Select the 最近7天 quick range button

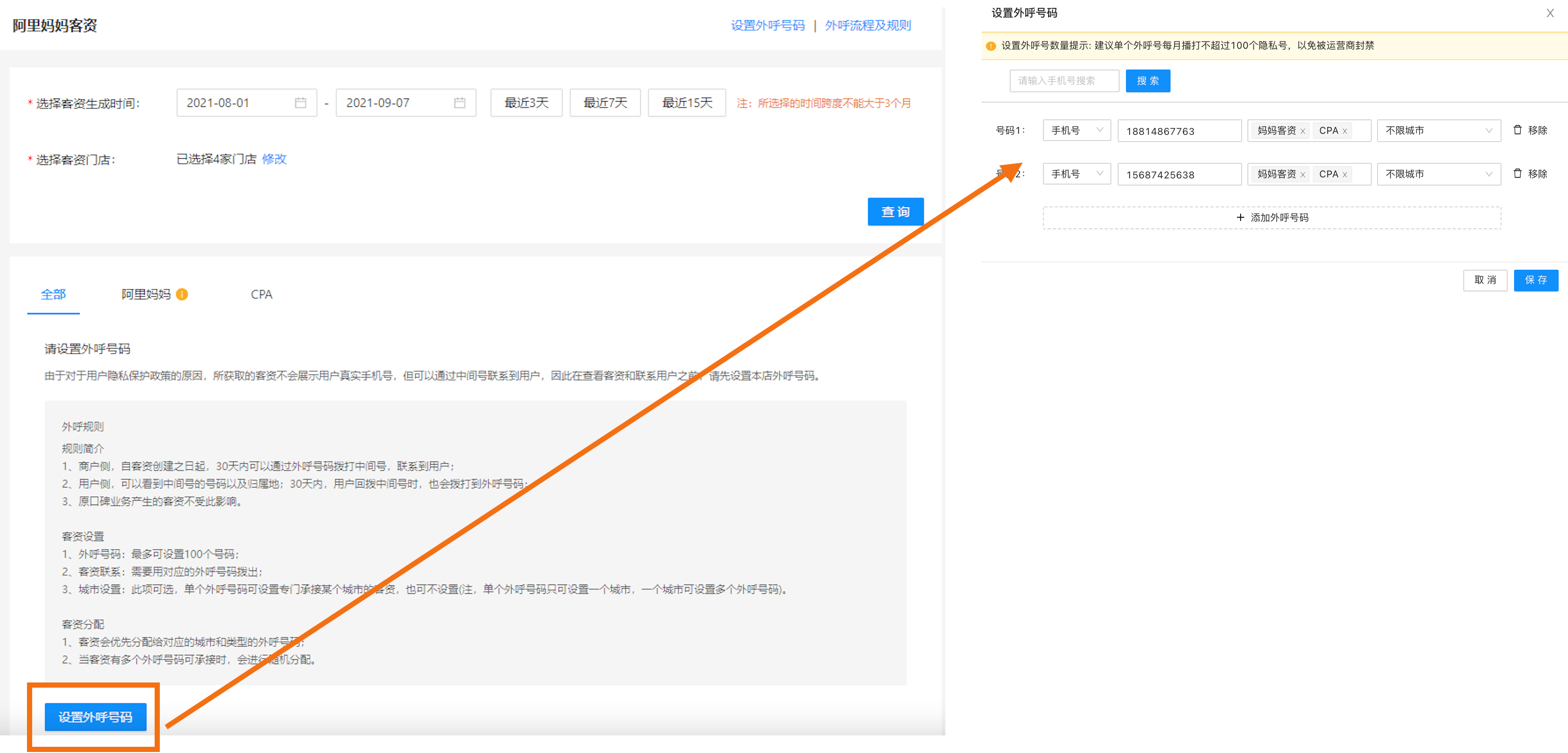[x=605, y=103]
